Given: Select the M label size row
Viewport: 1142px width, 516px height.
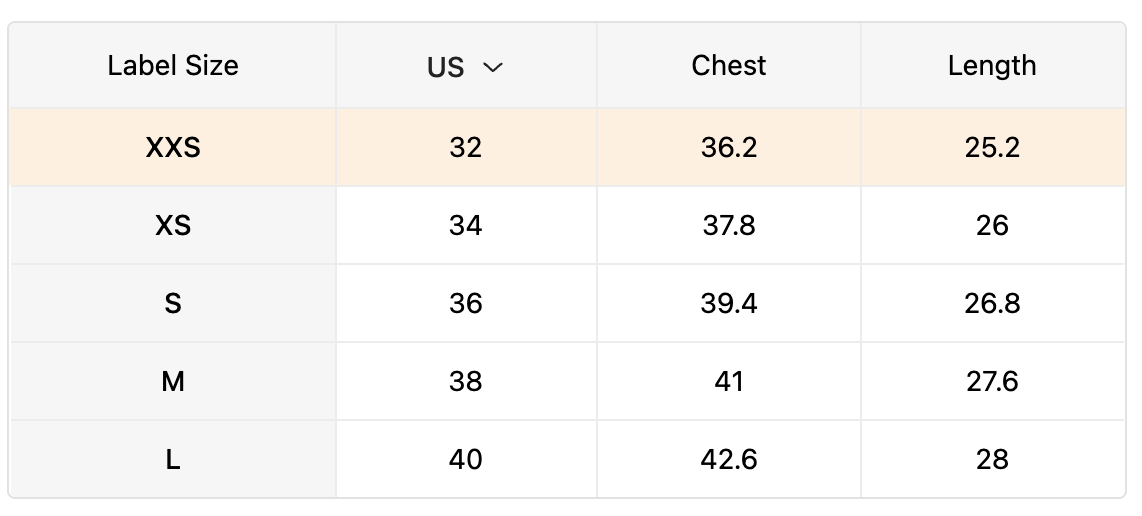Looking at the screenshot, I should click(x=173, y=382).
